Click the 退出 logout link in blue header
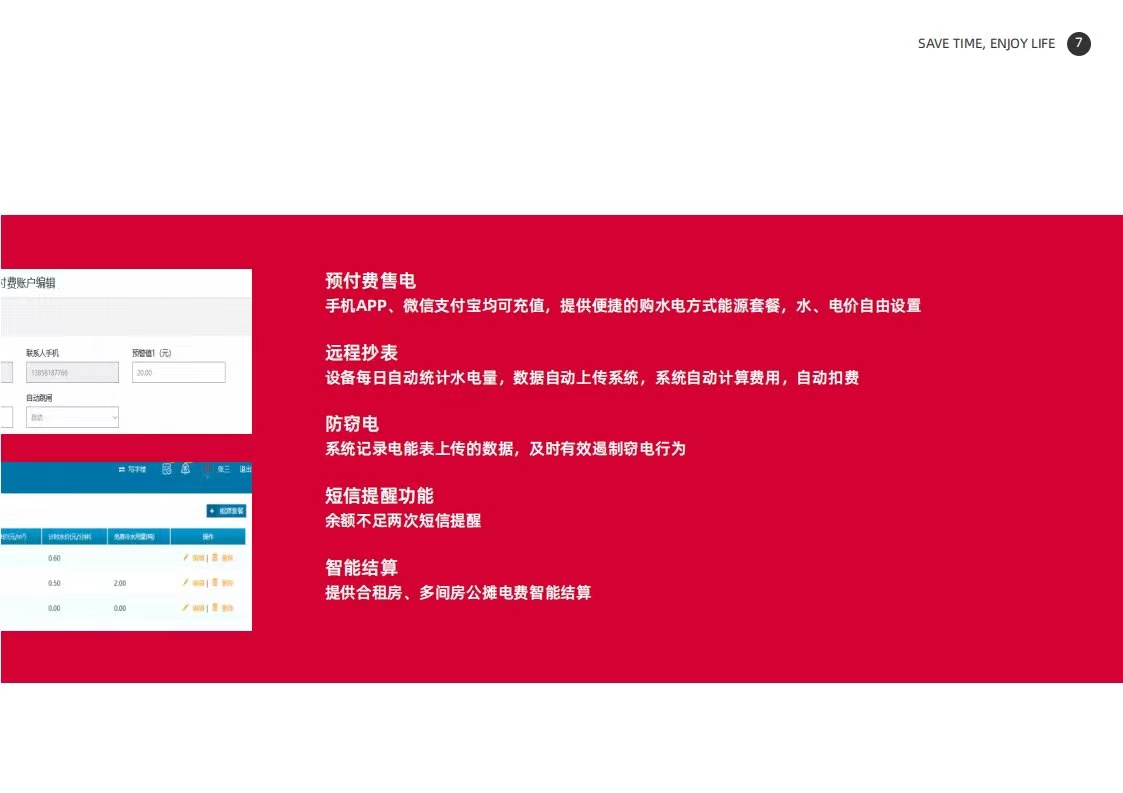Image resolution: width=1123 pixels, height=793 pixels. (x=246, y=469)
